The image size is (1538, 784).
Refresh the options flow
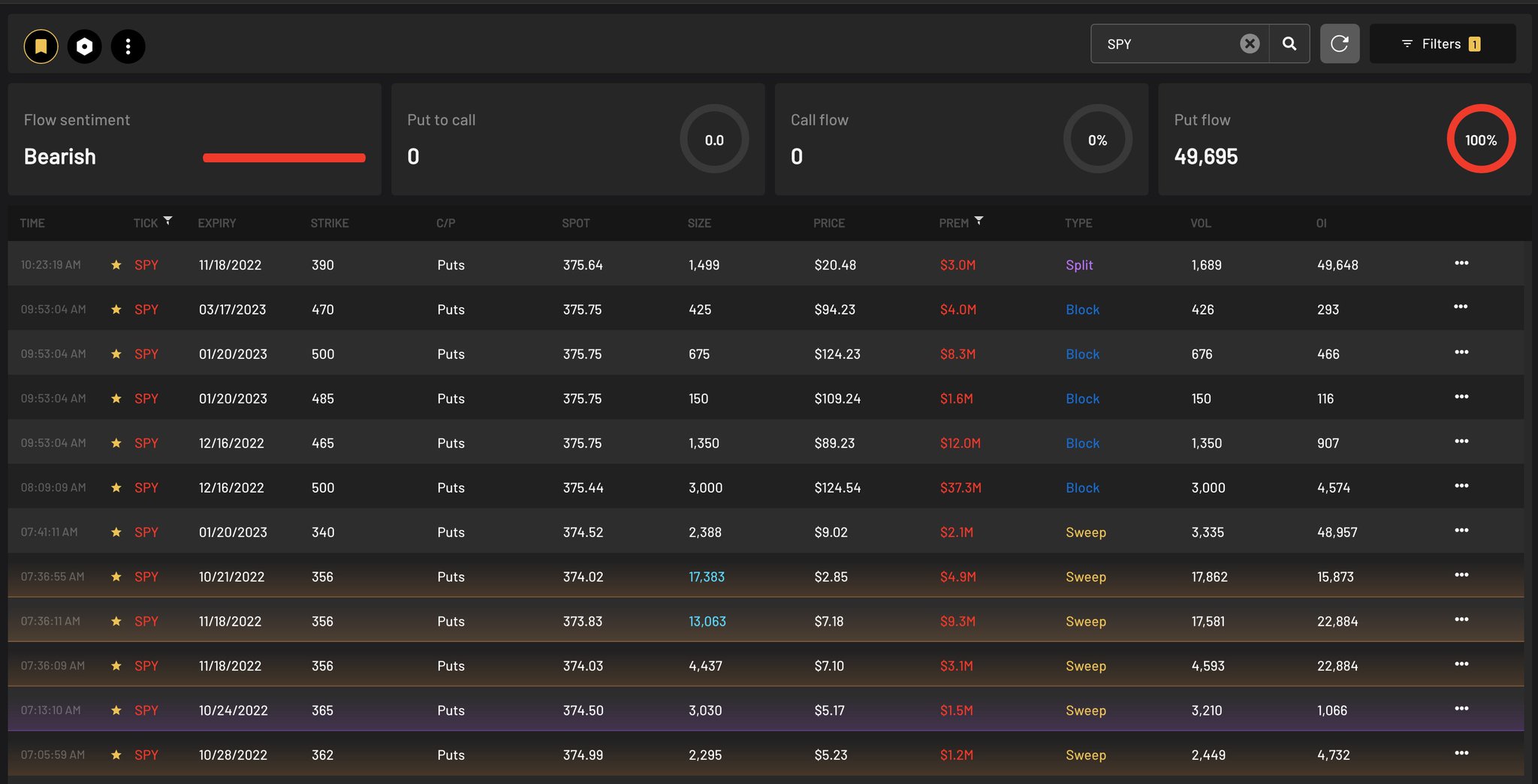tap(1340, 44)
